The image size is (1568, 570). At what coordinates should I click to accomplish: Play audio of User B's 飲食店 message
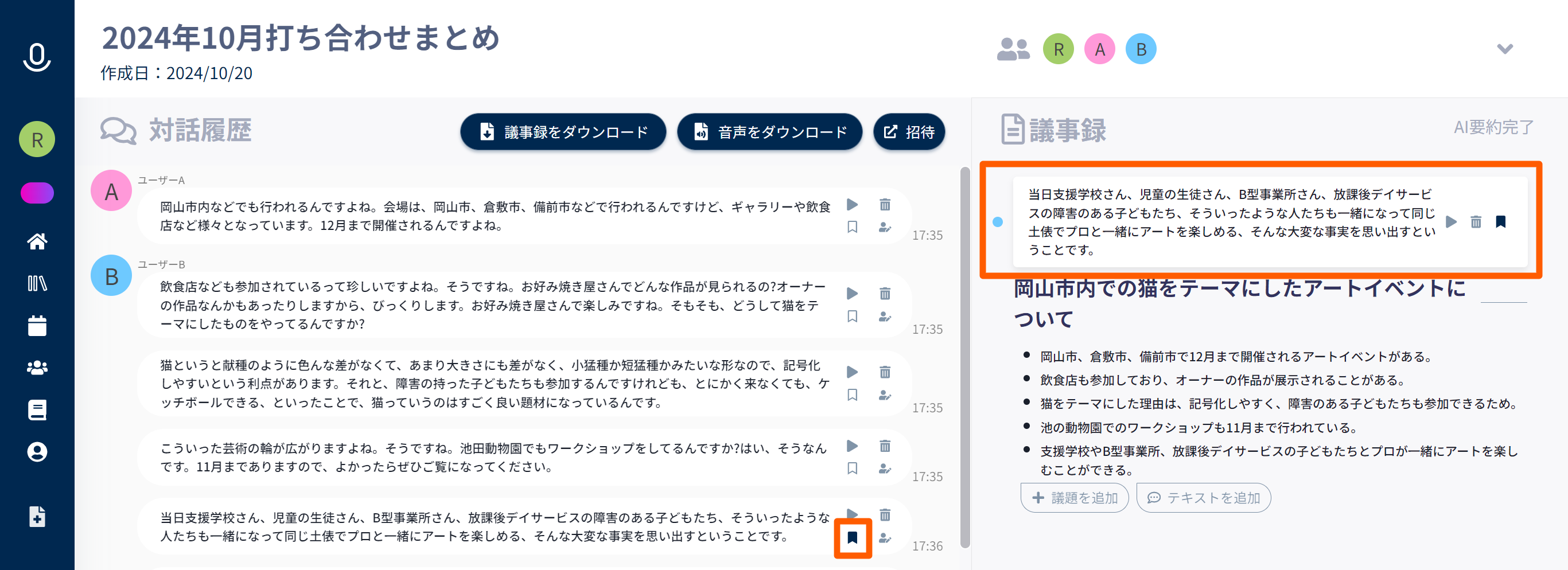[852, 293]
